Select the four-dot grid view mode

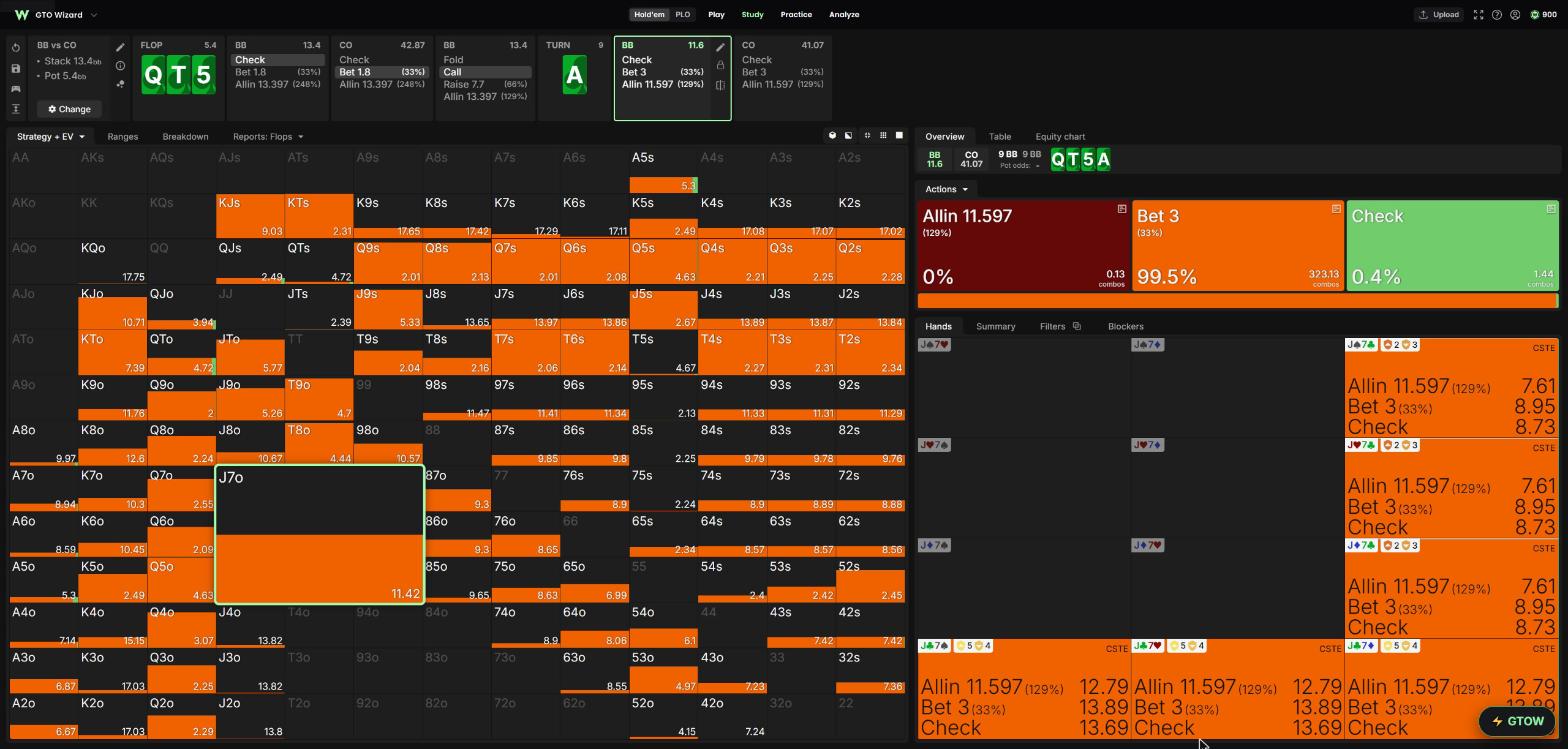click(867, 136)
